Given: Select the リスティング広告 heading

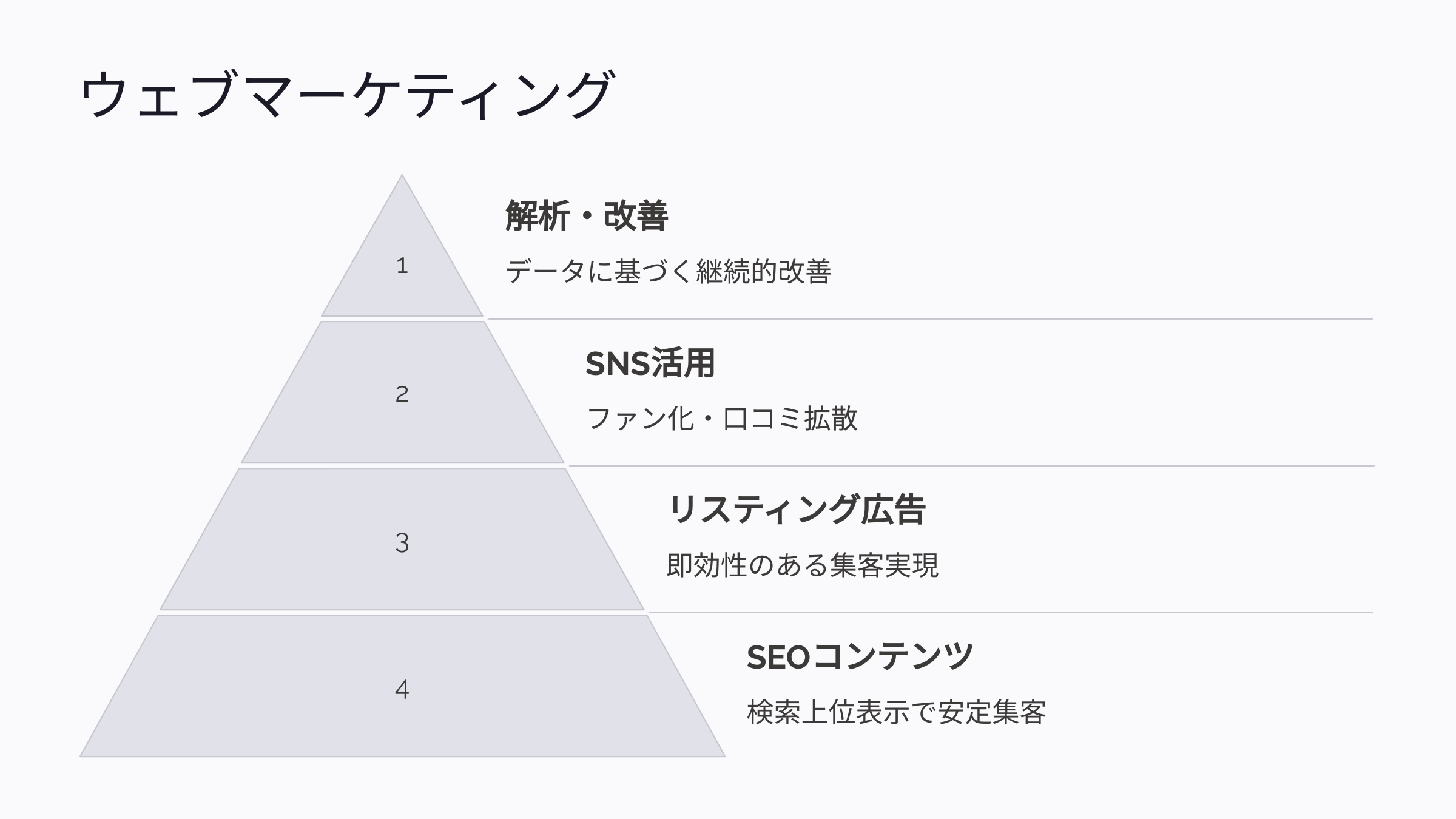Looking at the screenshot, I should click(x=797, y=510).
